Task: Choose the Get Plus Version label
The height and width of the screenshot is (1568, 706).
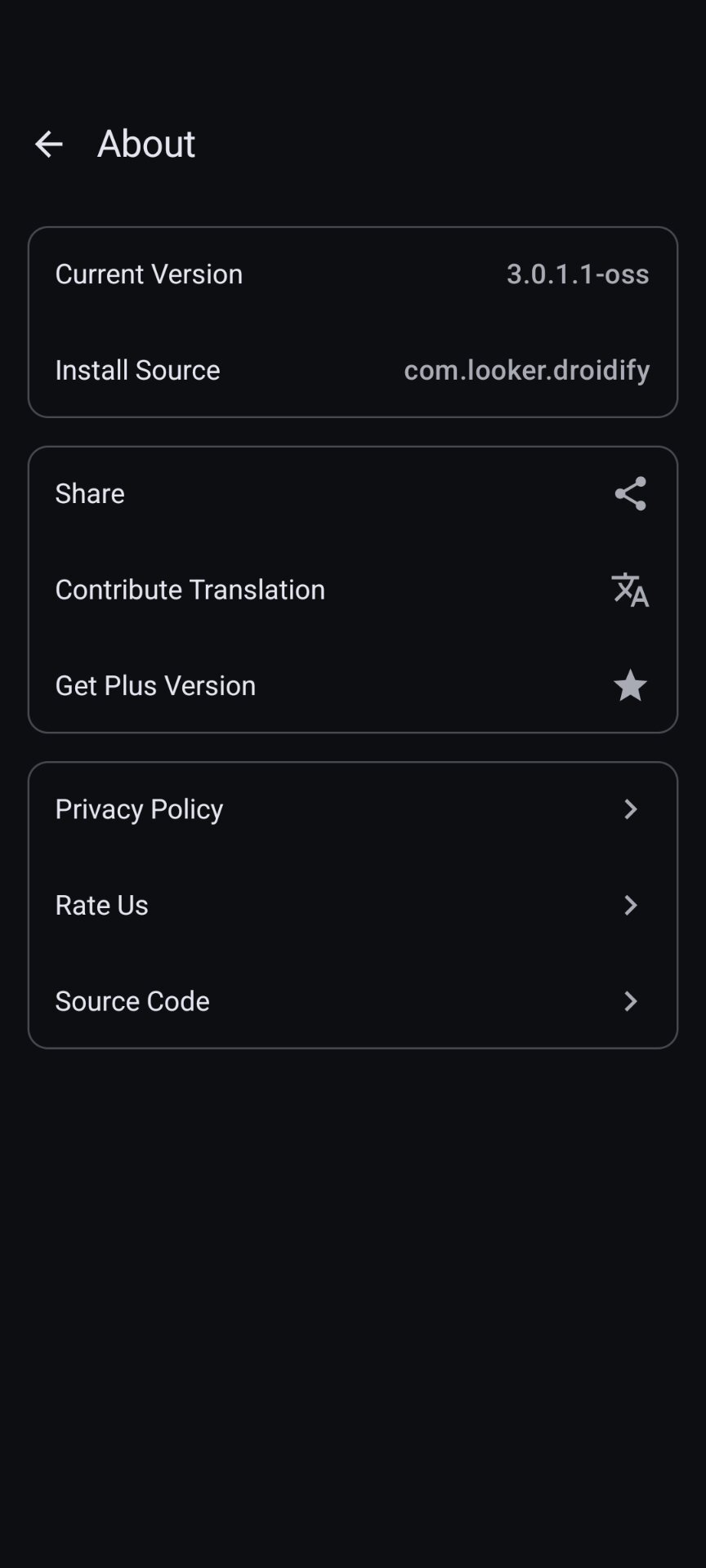Action: pyautogui.click(x=155, y=685)
